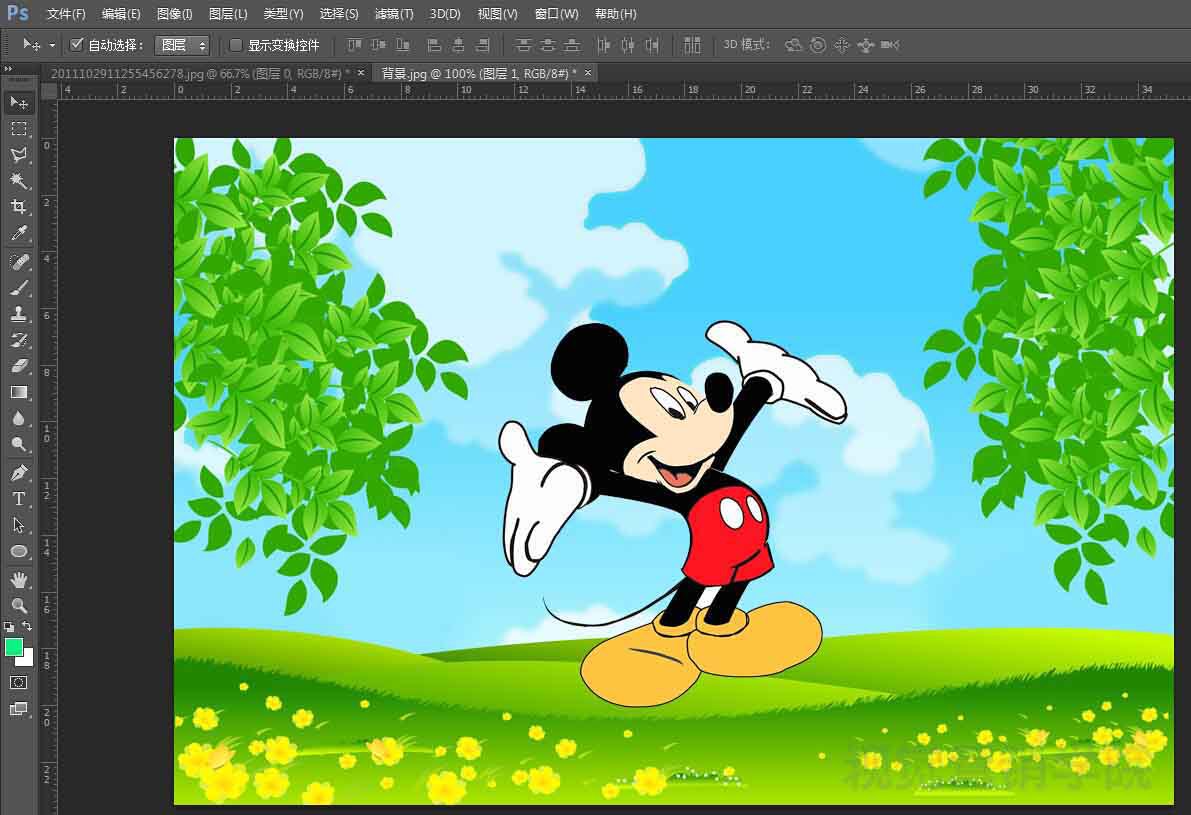The height and width of the screenshot is (815, 1191).
Task: Switch to the 20111029112554562​78.jpg document tab
Action: [x=201, y=73]
